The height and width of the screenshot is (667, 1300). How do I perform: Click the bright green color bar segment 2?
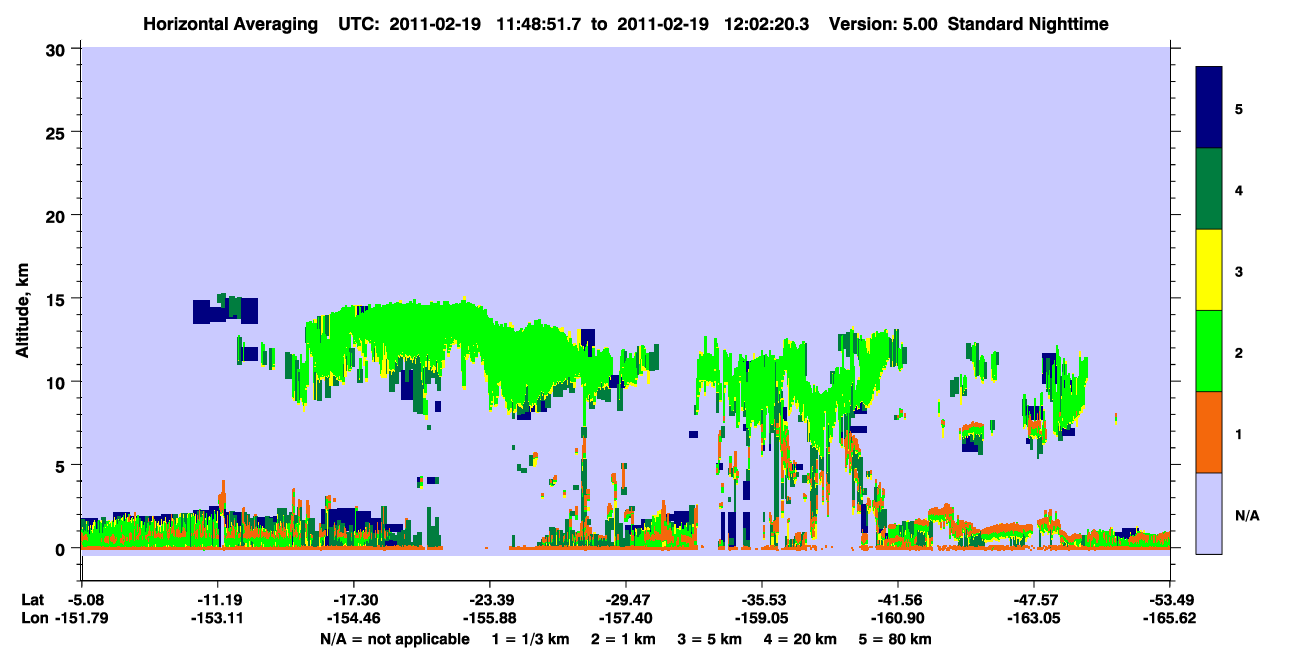(x=1209, y=351)
